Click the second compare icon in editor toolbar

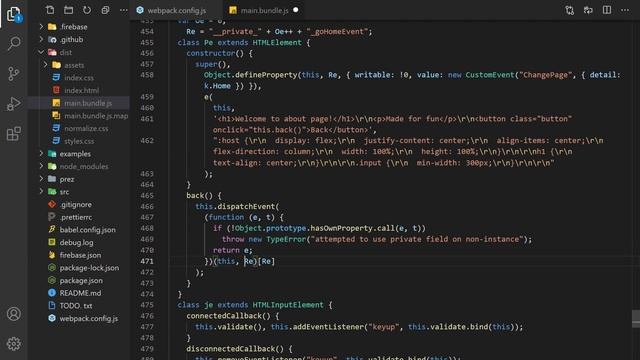[x=588, y=10]
